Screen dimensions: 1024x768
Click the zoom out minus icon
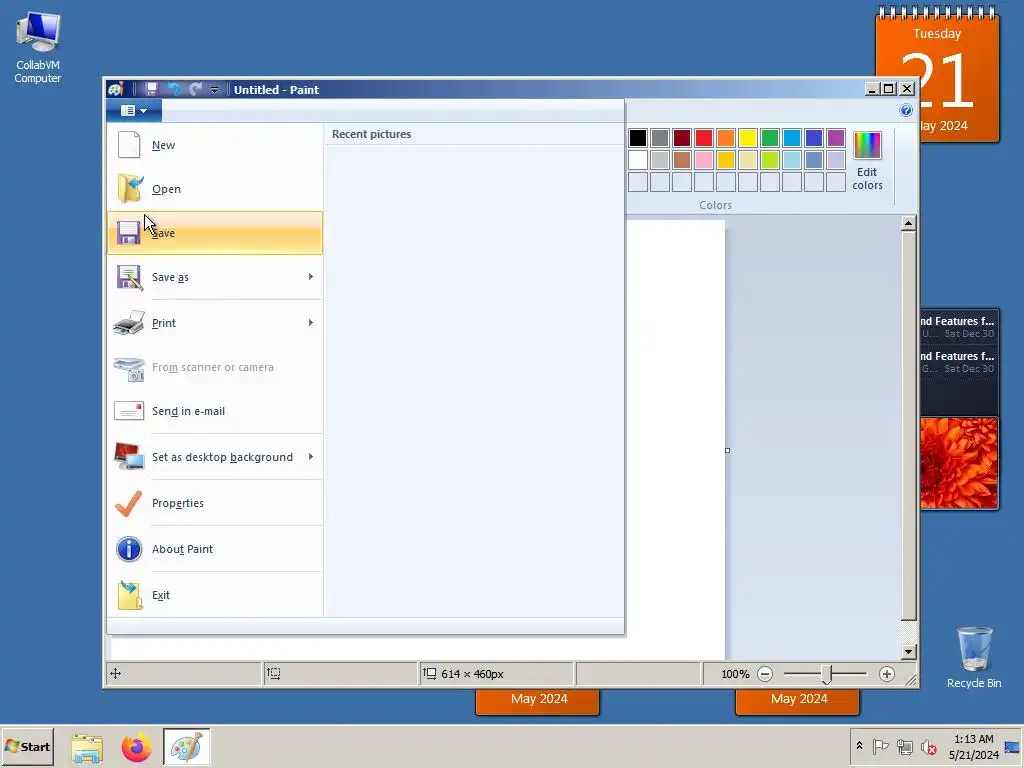[765, 674]
